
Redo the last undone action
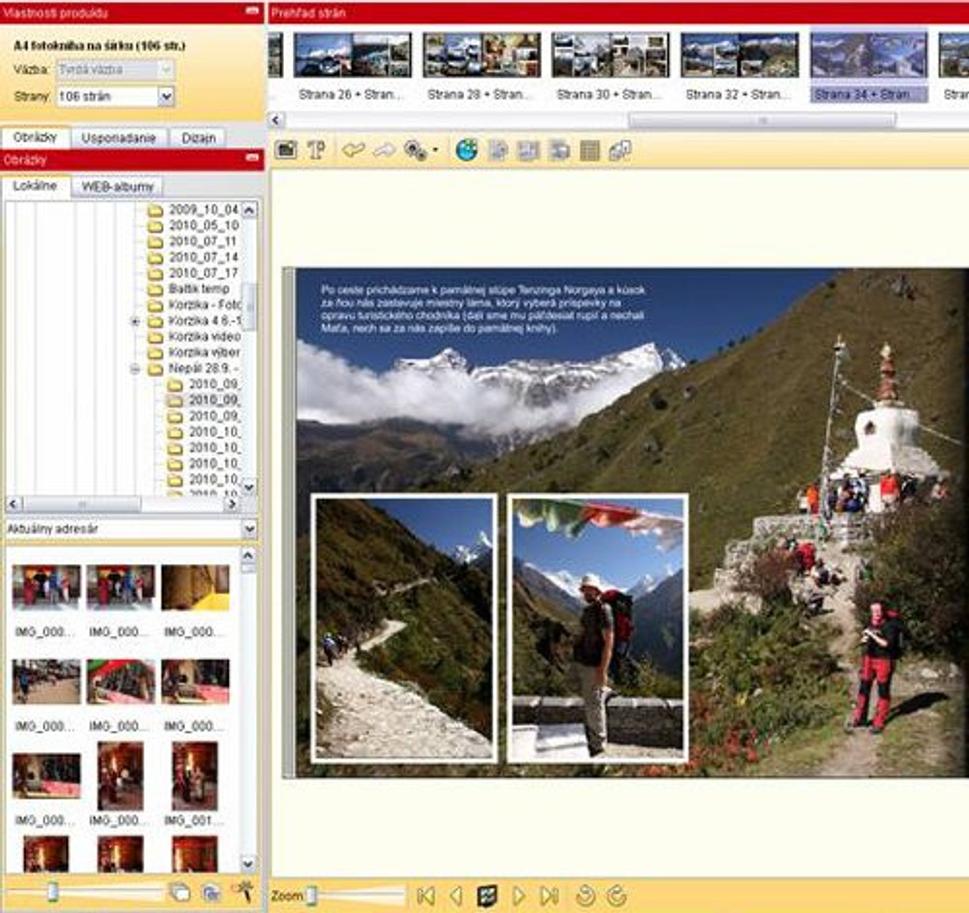point(384,150)
